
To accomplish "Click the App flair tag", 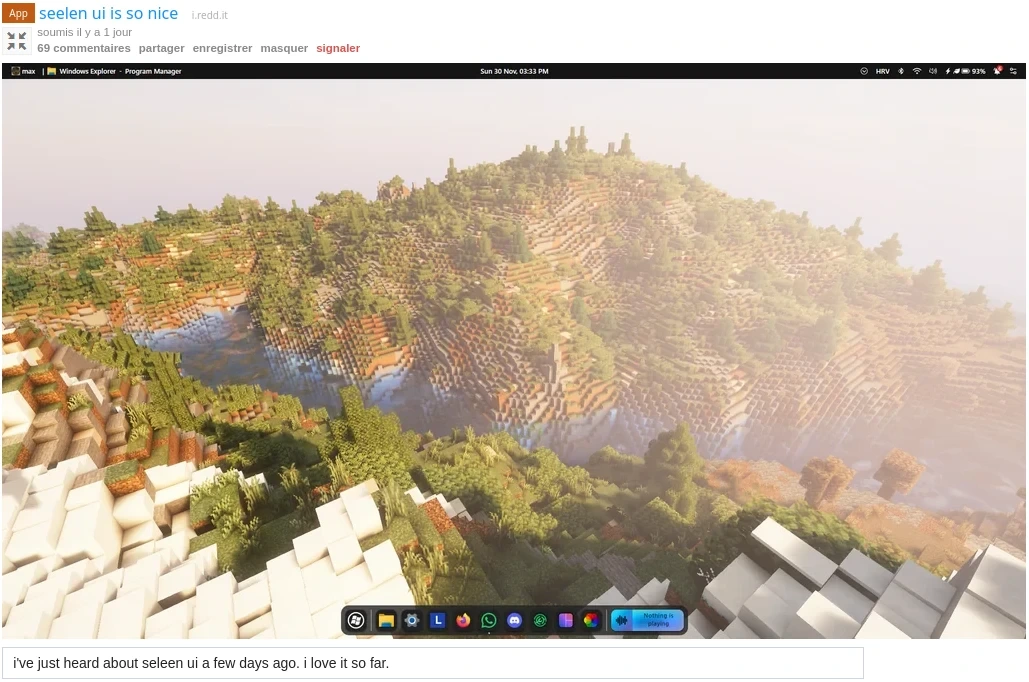I will coord(19,14).
